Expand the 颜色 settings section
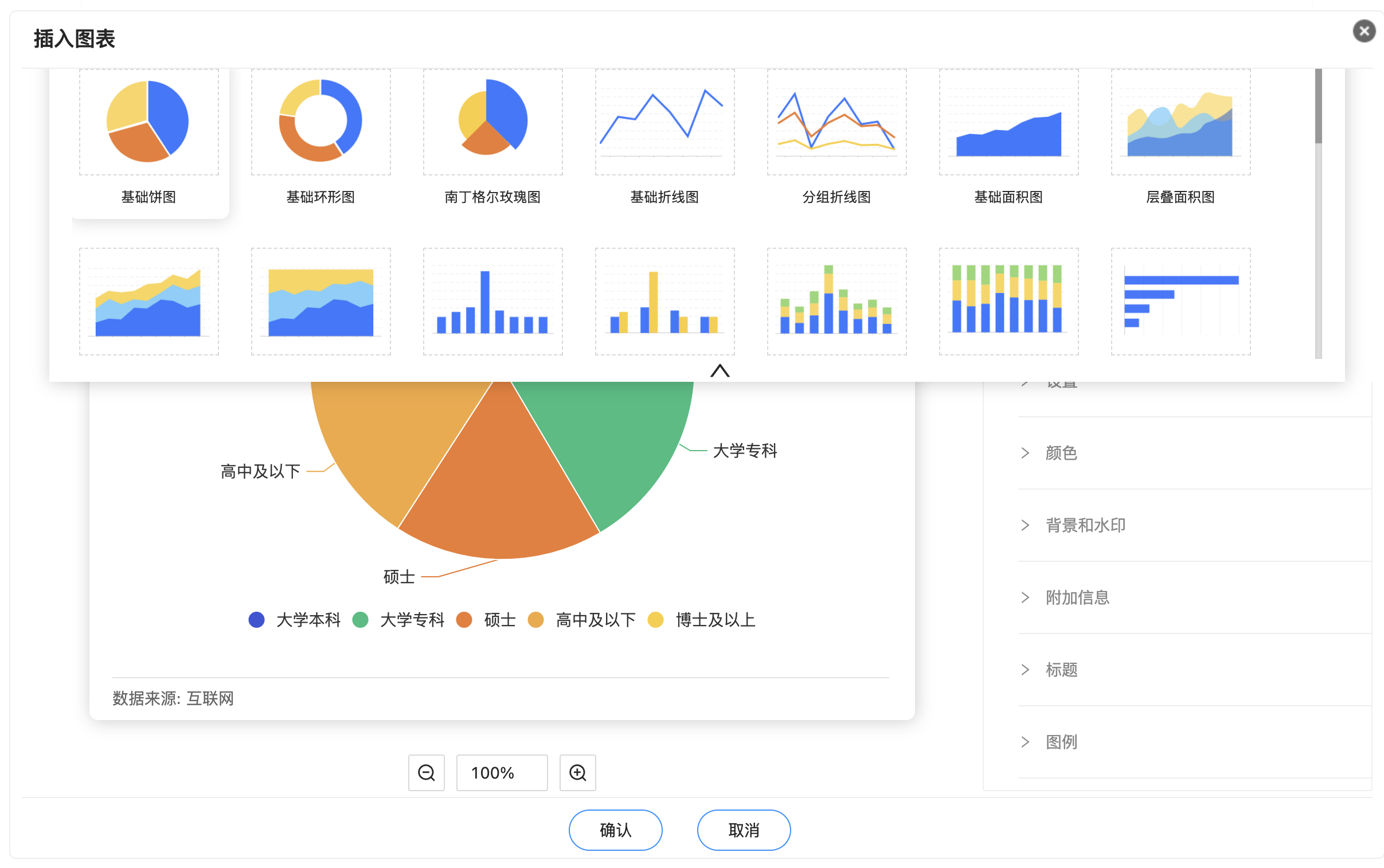1384x868 pixels. (1195, 453)
